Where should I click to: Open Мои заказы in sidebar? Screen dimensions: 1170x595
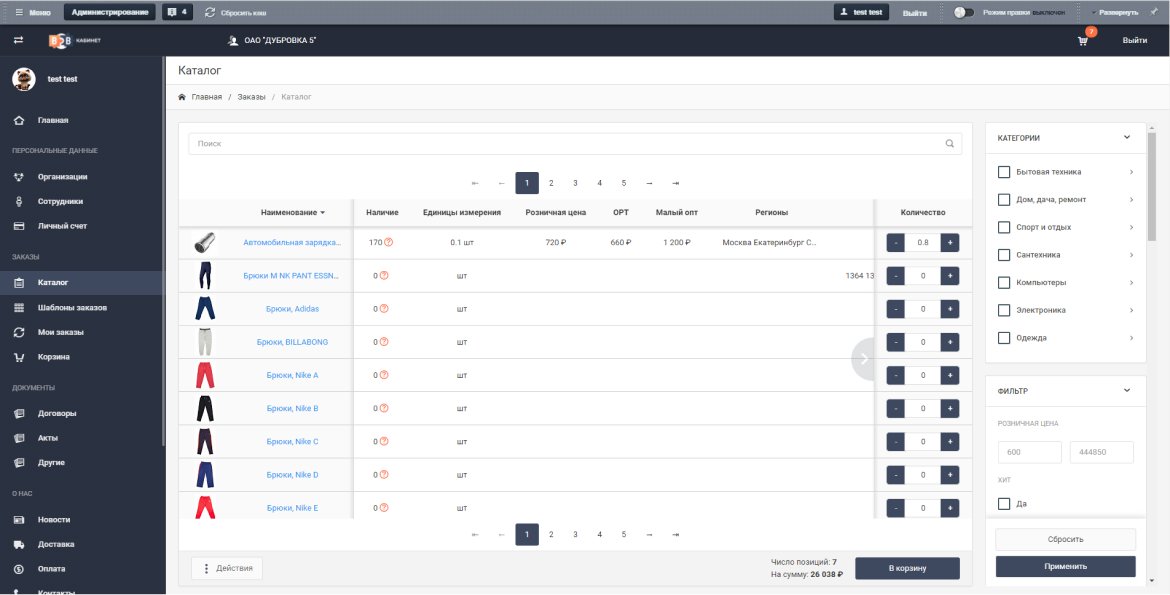pyautogui.click(x=60, y=332)
